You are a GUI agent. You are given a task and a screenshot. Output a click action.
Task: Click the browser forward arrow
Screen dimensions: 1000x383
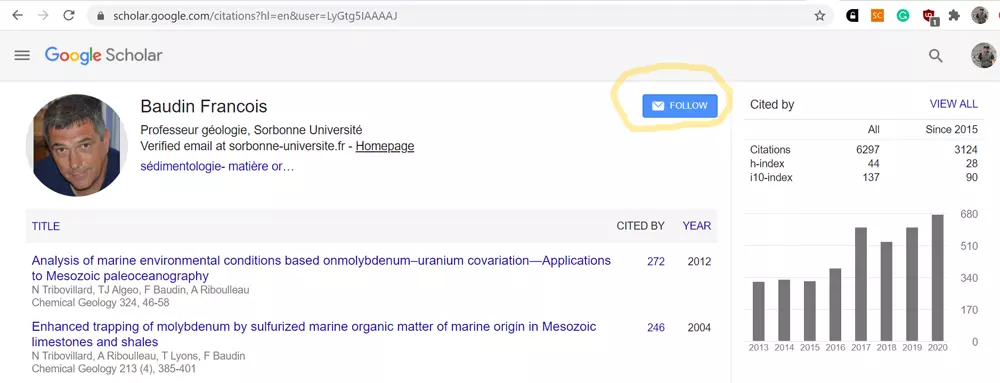pos(43,16)
